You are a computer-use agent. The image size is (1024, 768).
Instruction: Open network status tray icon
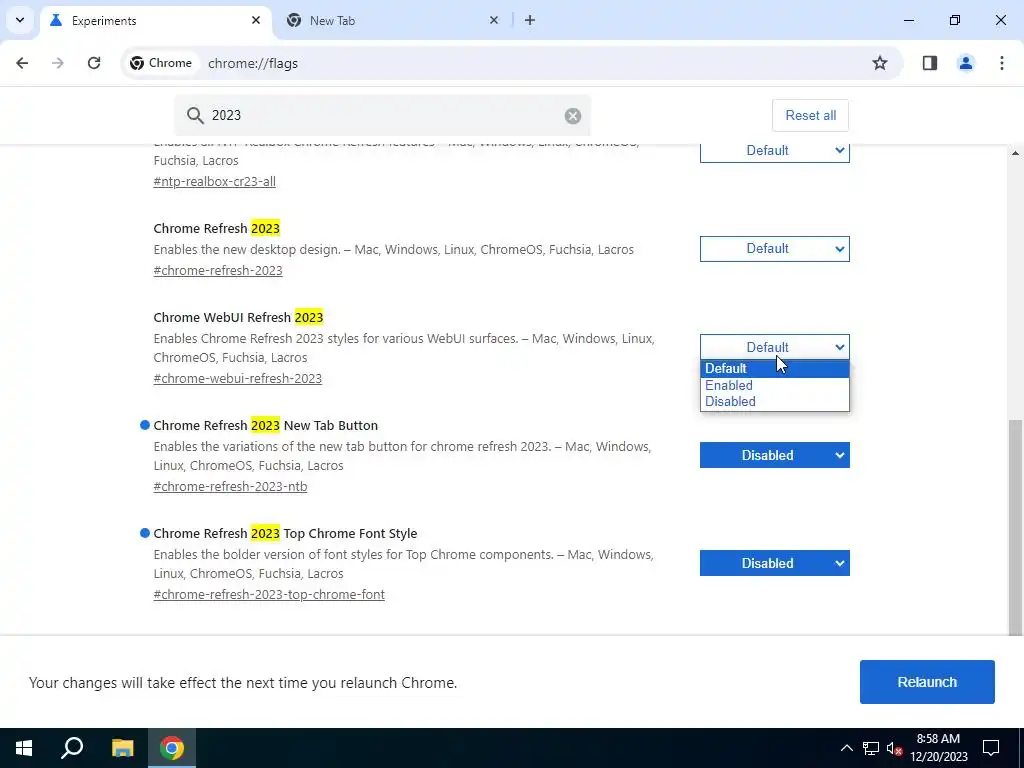click(x=871, y=748)
